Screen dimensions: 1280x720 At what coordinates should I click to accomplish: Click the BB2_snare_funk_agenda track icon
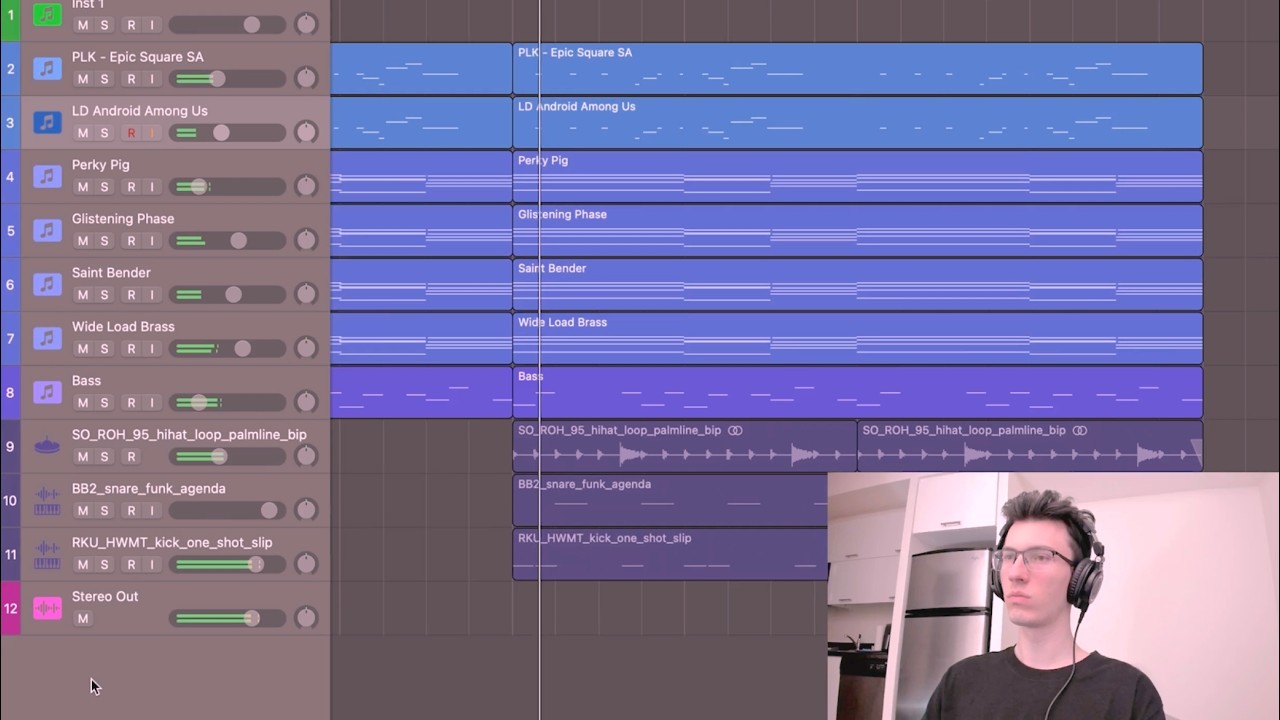click(x=47, y=501)
